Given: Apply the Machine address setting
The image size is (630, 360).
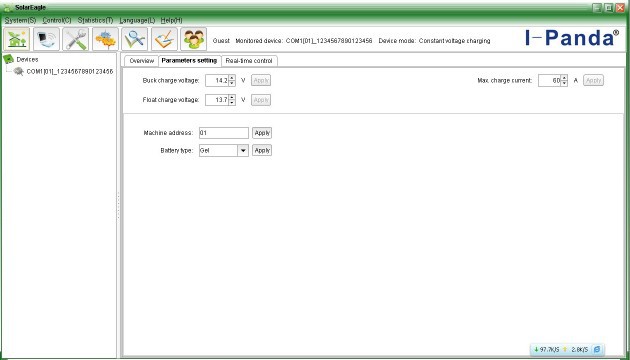Looking at the screenshot, I should [x=262, y=133].
